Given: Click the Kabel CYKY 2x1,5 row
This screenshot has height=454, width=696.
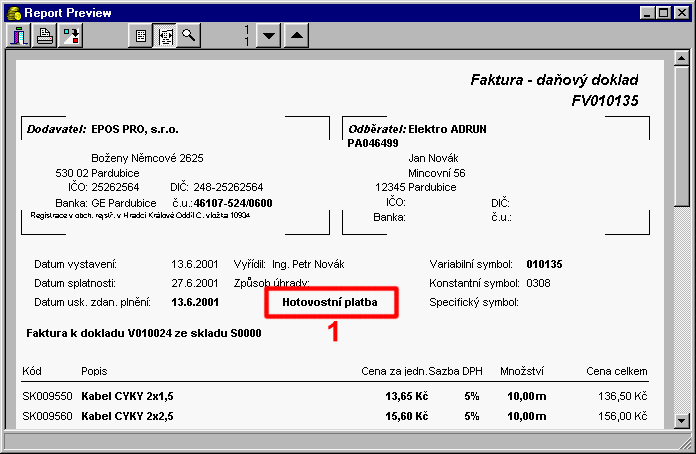Looking at the screenshot, I should pos(125,395).
